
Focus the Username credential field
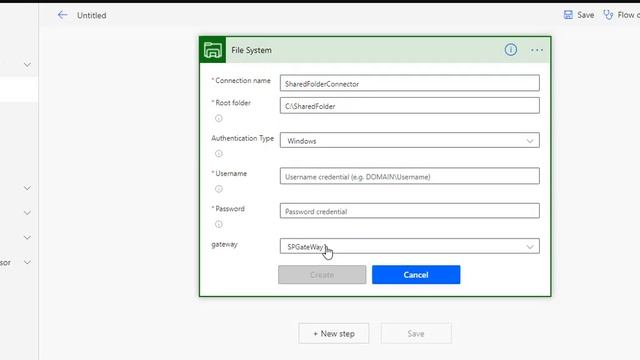(409, 176)
